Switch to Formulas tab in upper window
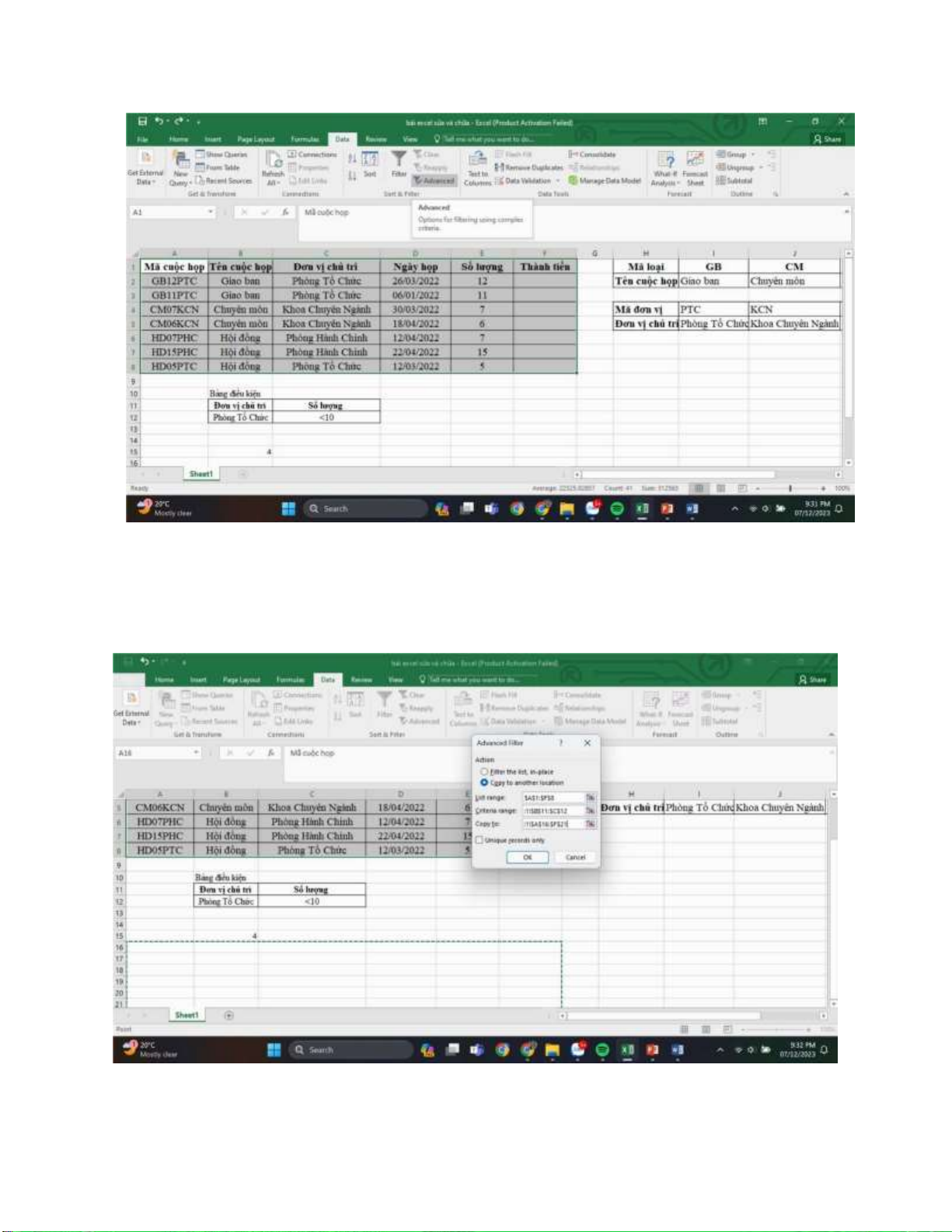 305,139
